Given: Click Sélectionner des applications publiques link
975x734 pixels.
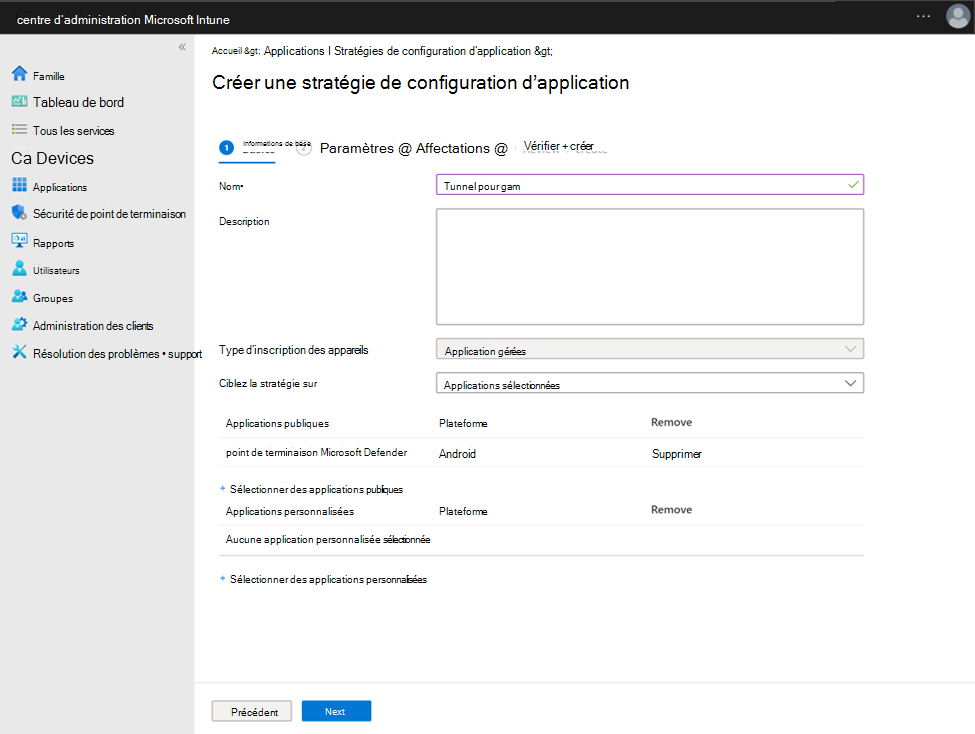Looking at the screenshot, I should pyautogui.click(x=316, y=490).
